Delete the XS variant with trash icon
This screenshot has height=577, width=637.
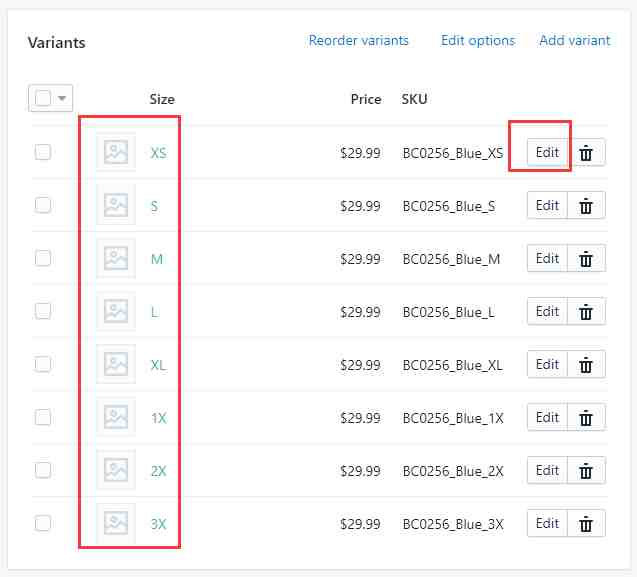click(x=586, y=153)
